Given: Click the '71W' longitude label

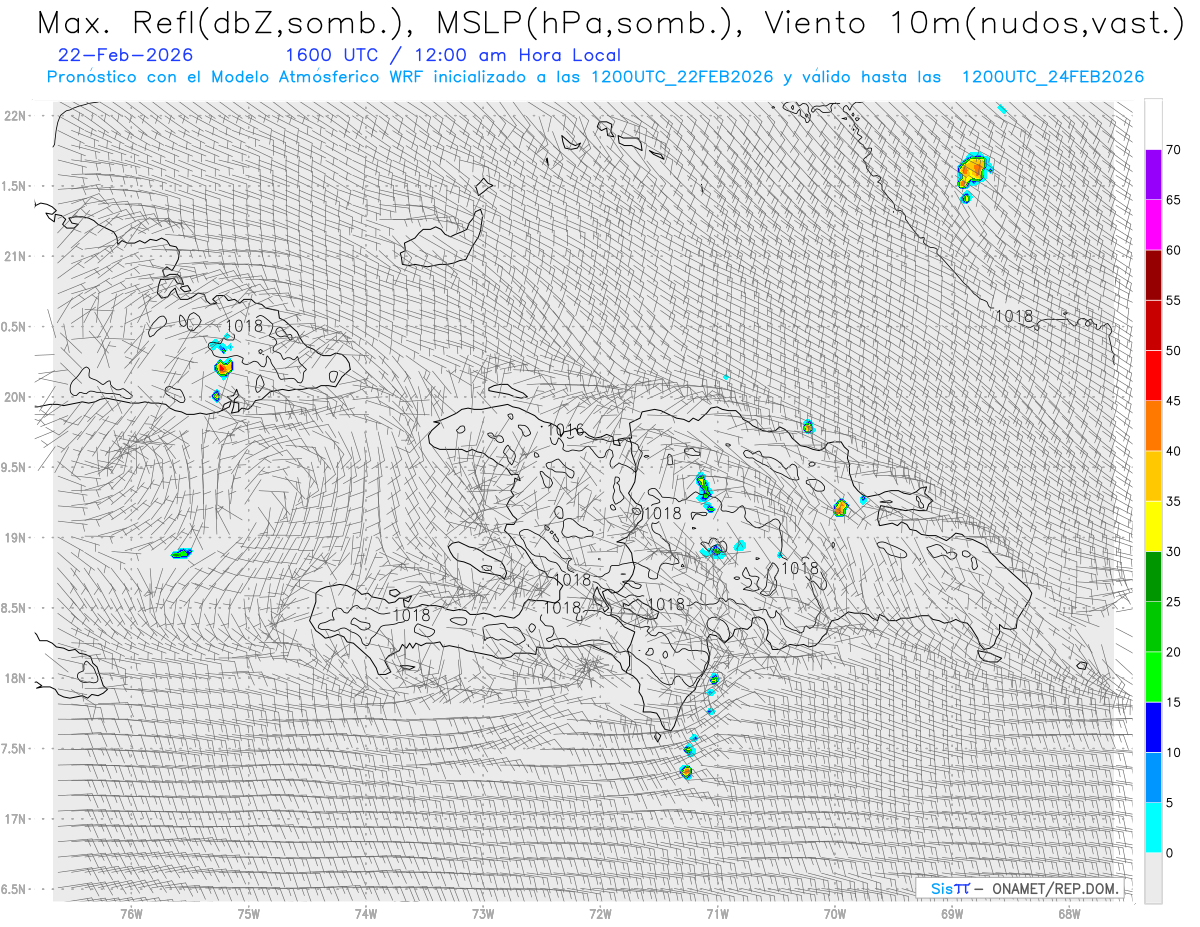Looking at the screenshot, I should (717, 913).
